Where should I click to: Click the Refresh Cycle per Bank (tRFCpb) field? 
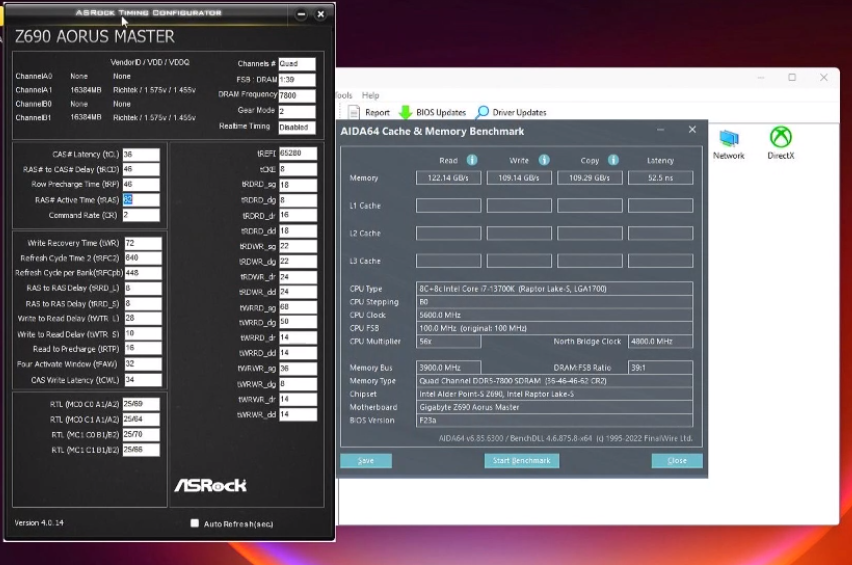tap(143, 273)
